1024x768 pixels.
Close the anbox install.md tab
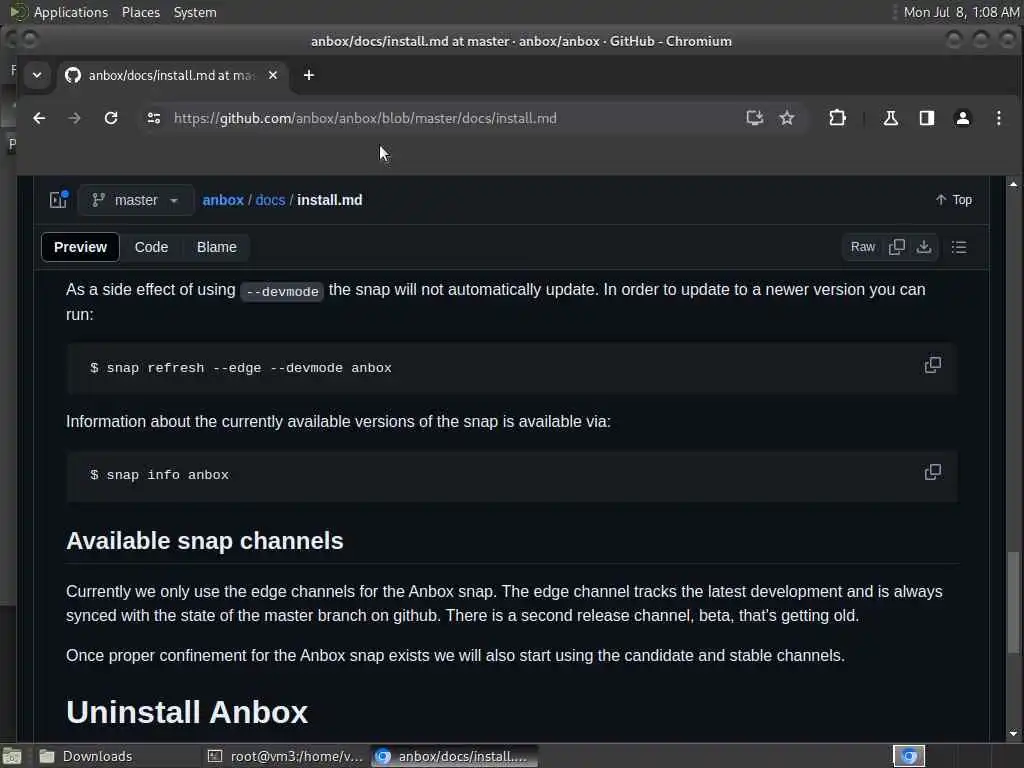[x=273, y=75]
